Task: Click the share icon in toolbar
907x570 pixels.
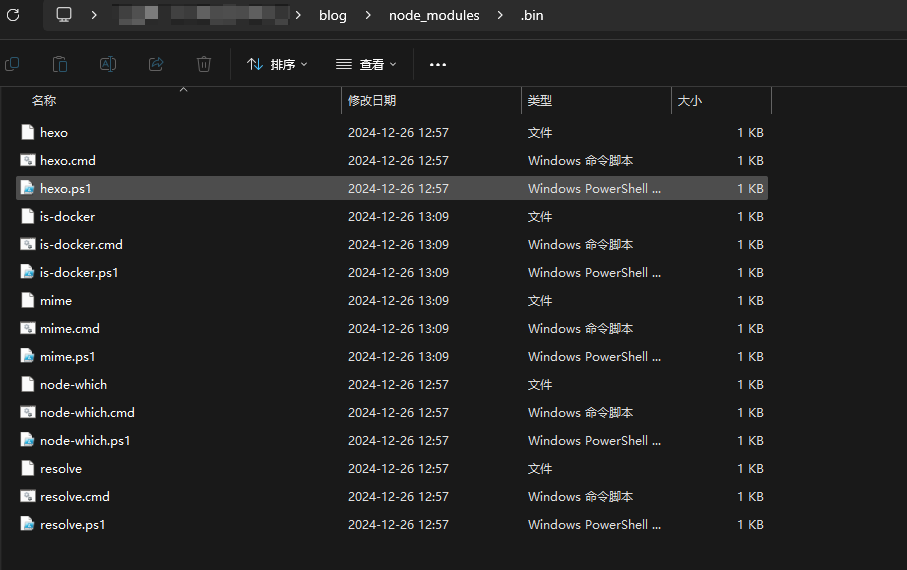Action: point(156,64)
